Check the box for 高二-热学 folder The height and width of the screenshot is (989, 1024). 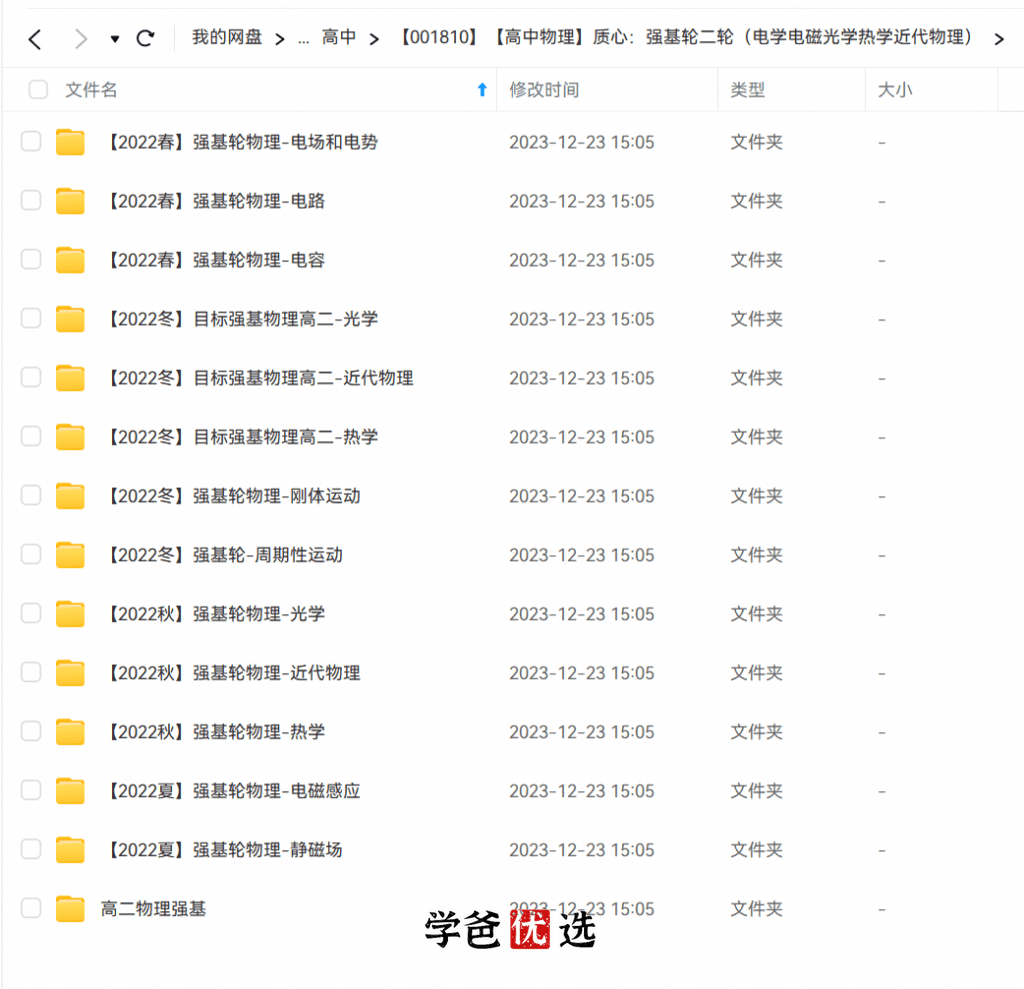click(x=31, y=436)
